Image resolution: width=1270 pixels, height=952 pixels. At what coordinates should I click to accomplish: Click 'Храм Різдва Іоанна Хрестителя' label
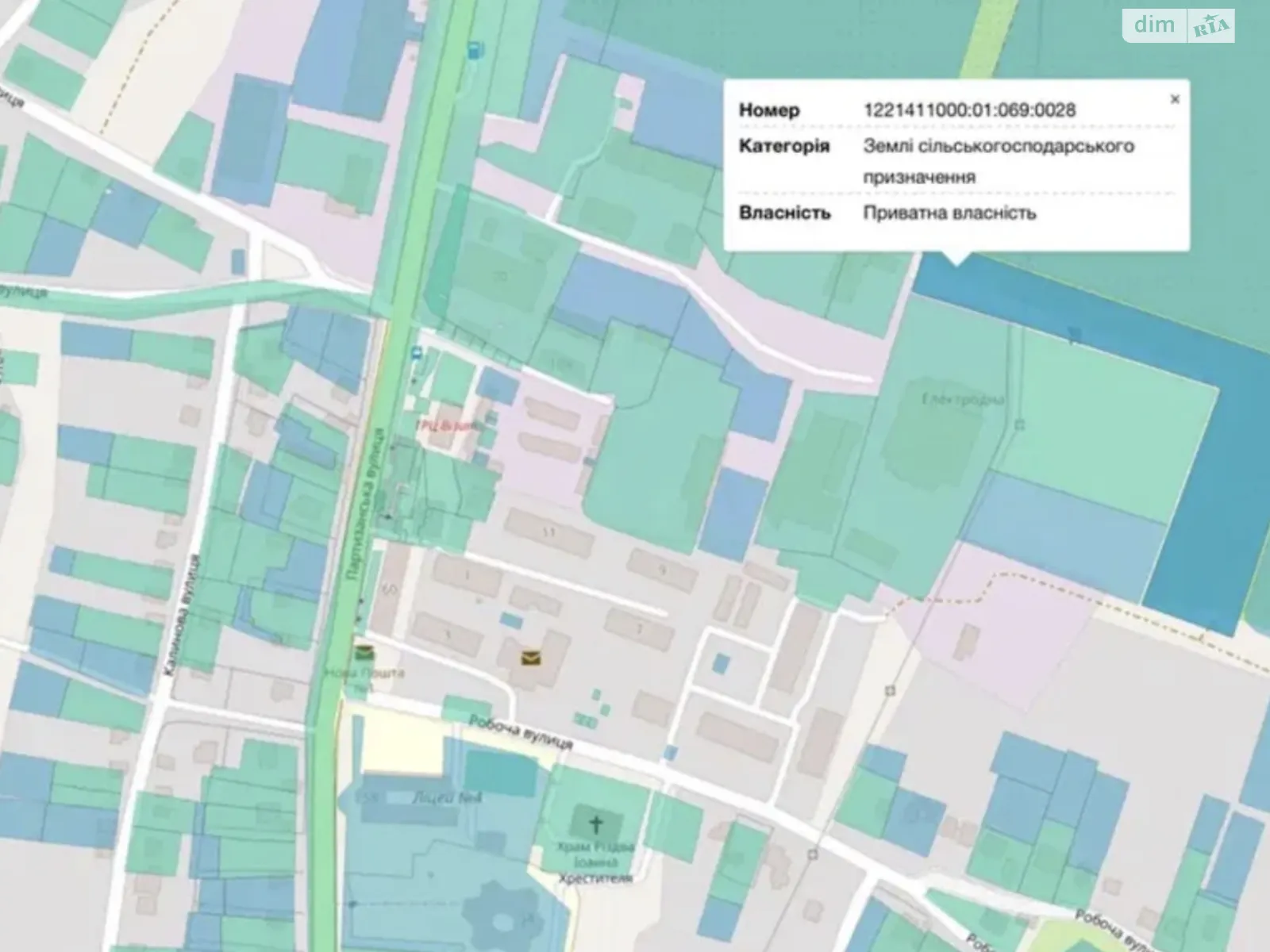(594, 863)
